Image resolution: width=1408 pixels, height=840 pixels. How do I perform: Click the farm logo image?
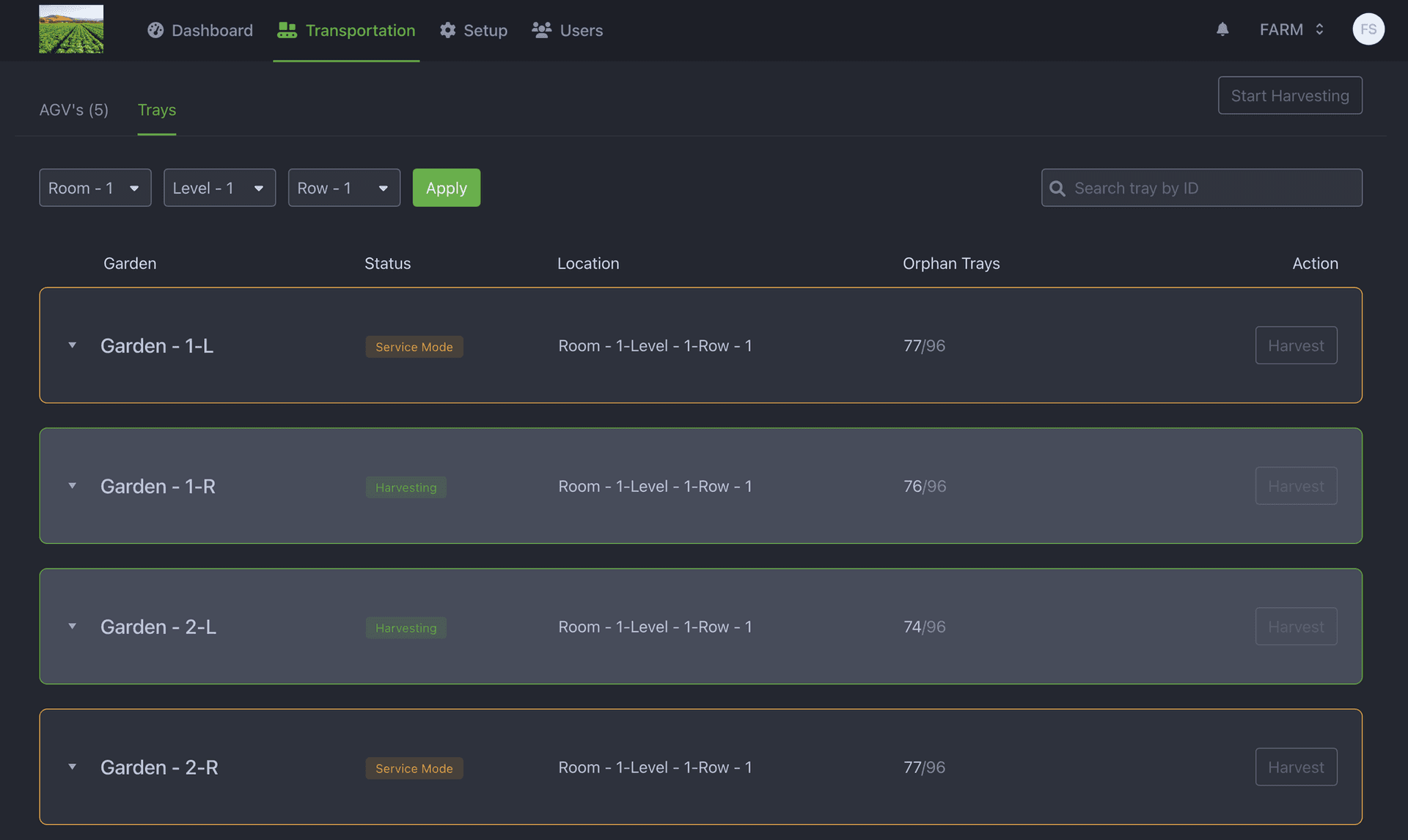(x=71, y=29)
